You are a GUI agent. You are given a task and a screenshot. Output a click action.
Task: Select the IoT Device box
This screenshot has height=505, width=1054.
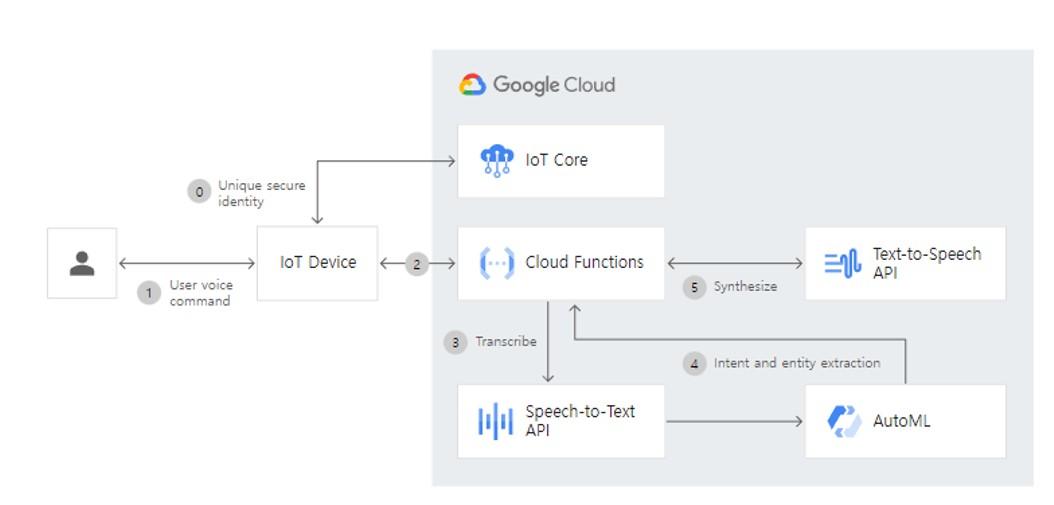point(317,263)
